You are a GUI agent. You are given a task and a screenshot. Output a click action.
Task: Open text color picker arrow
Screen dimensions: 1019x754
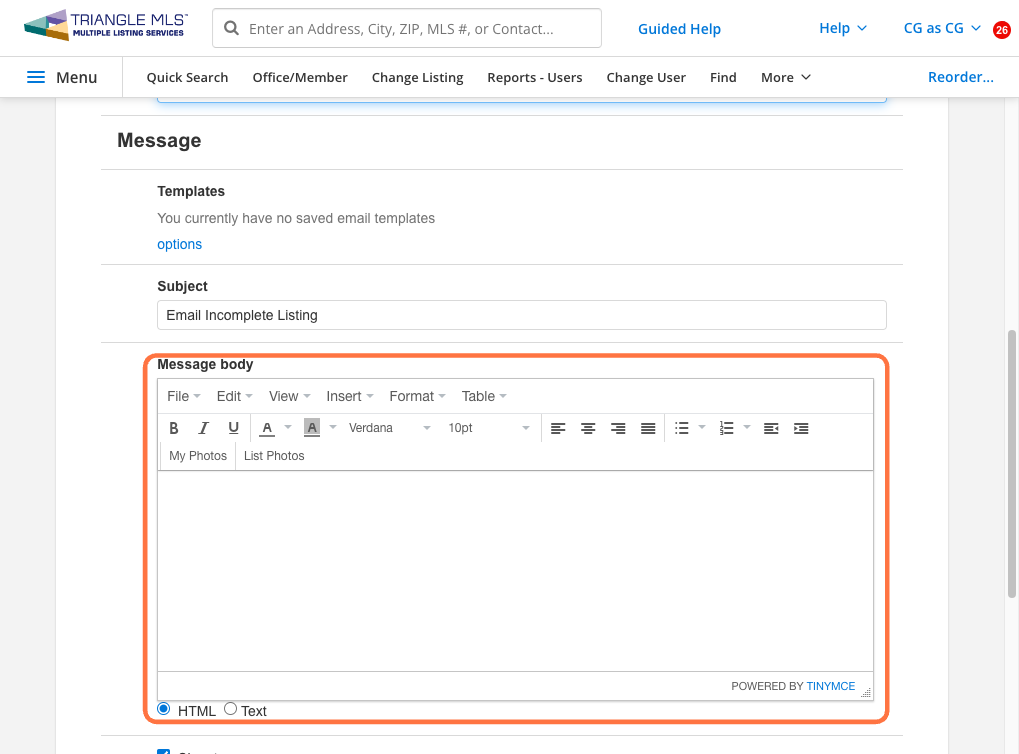[288, 428]
